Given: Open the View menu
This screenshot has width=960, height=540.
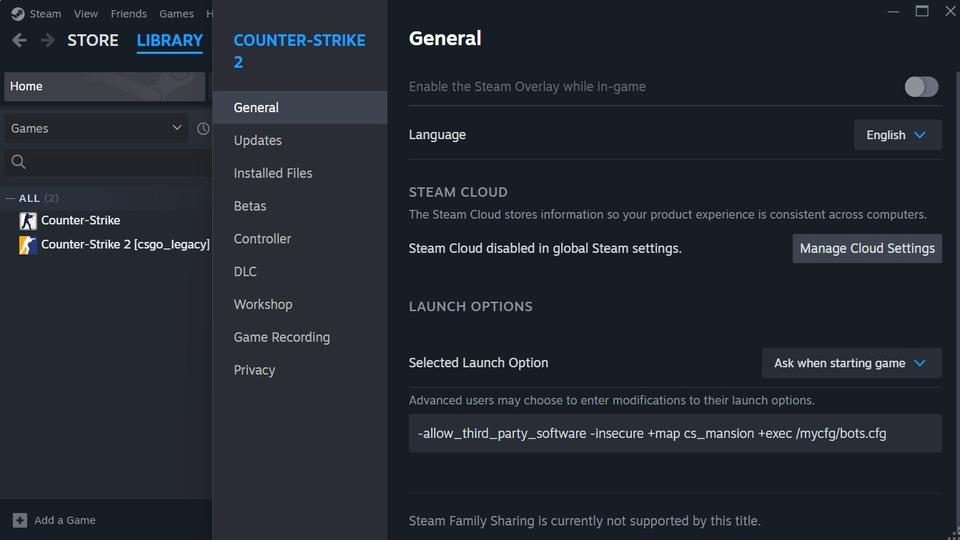Looking at the screenshot, I should coord(86,13).
